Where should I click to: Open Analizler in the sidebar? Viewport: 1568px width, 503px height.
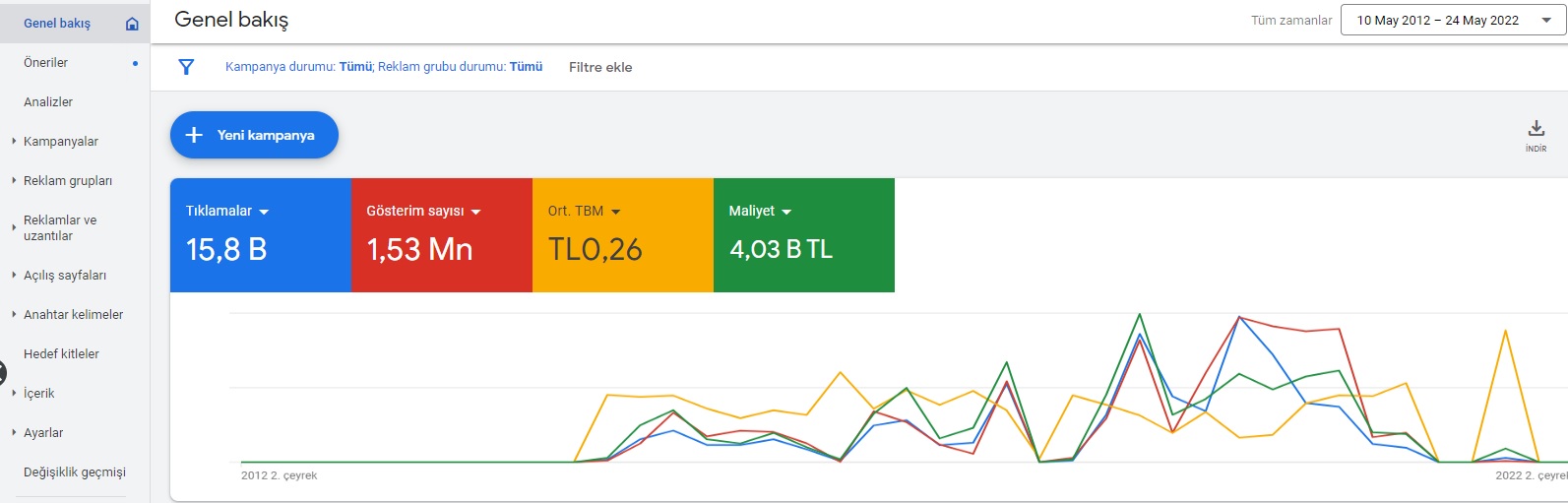coord(48,102)
